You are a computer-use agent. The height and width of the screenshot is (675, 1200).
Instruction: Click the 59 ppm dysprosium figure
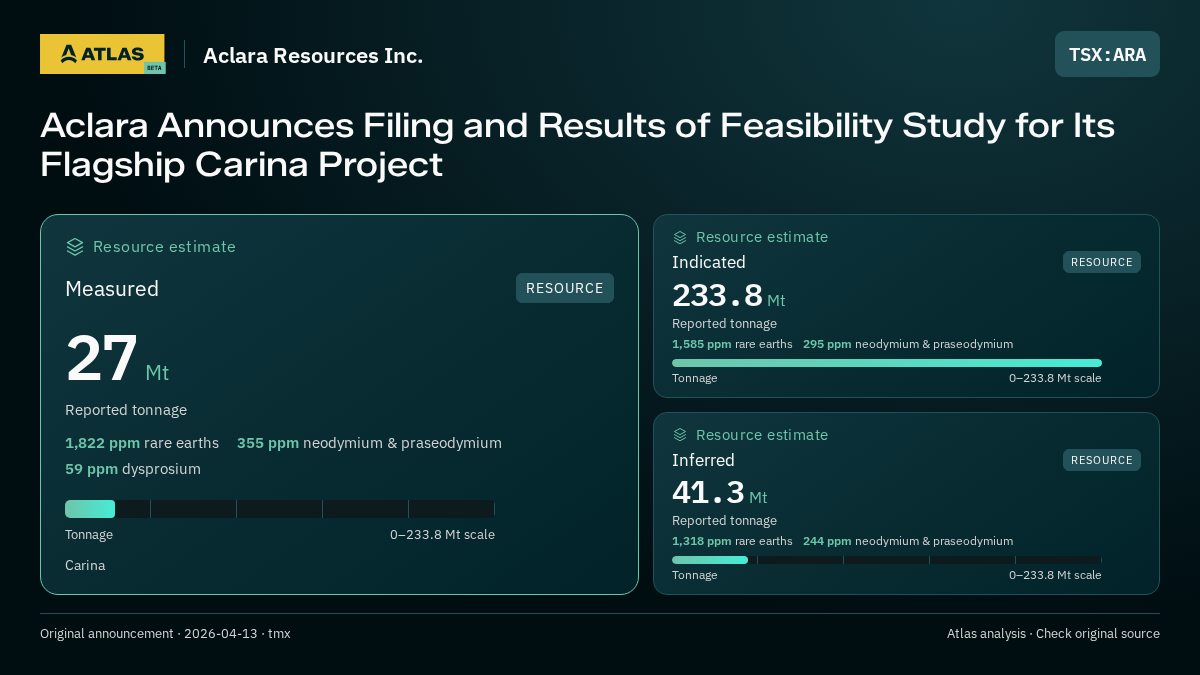[x=133, y=469]
